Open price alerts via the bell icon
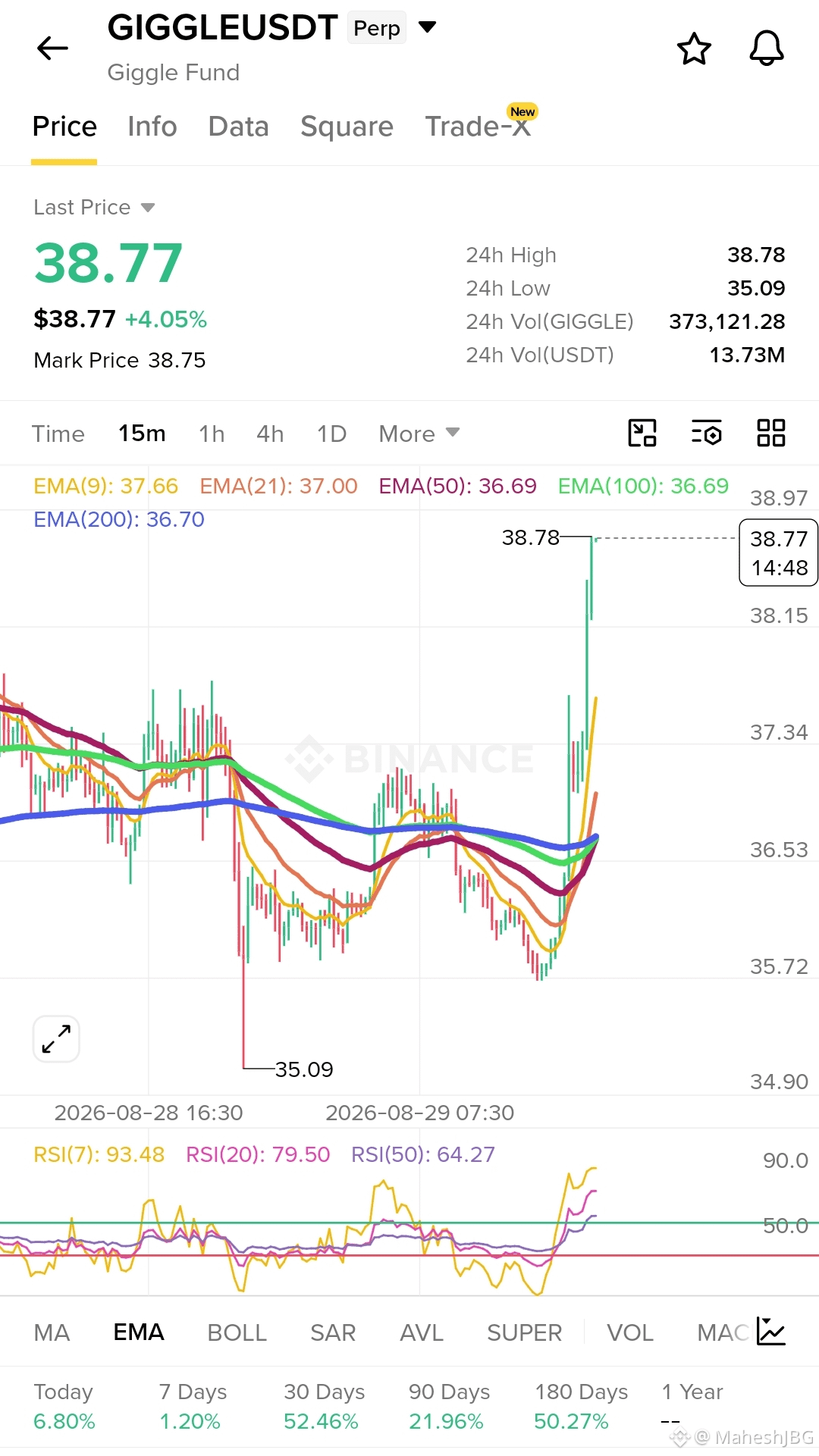Viewport: 819px width, 1456px height. 767,49
